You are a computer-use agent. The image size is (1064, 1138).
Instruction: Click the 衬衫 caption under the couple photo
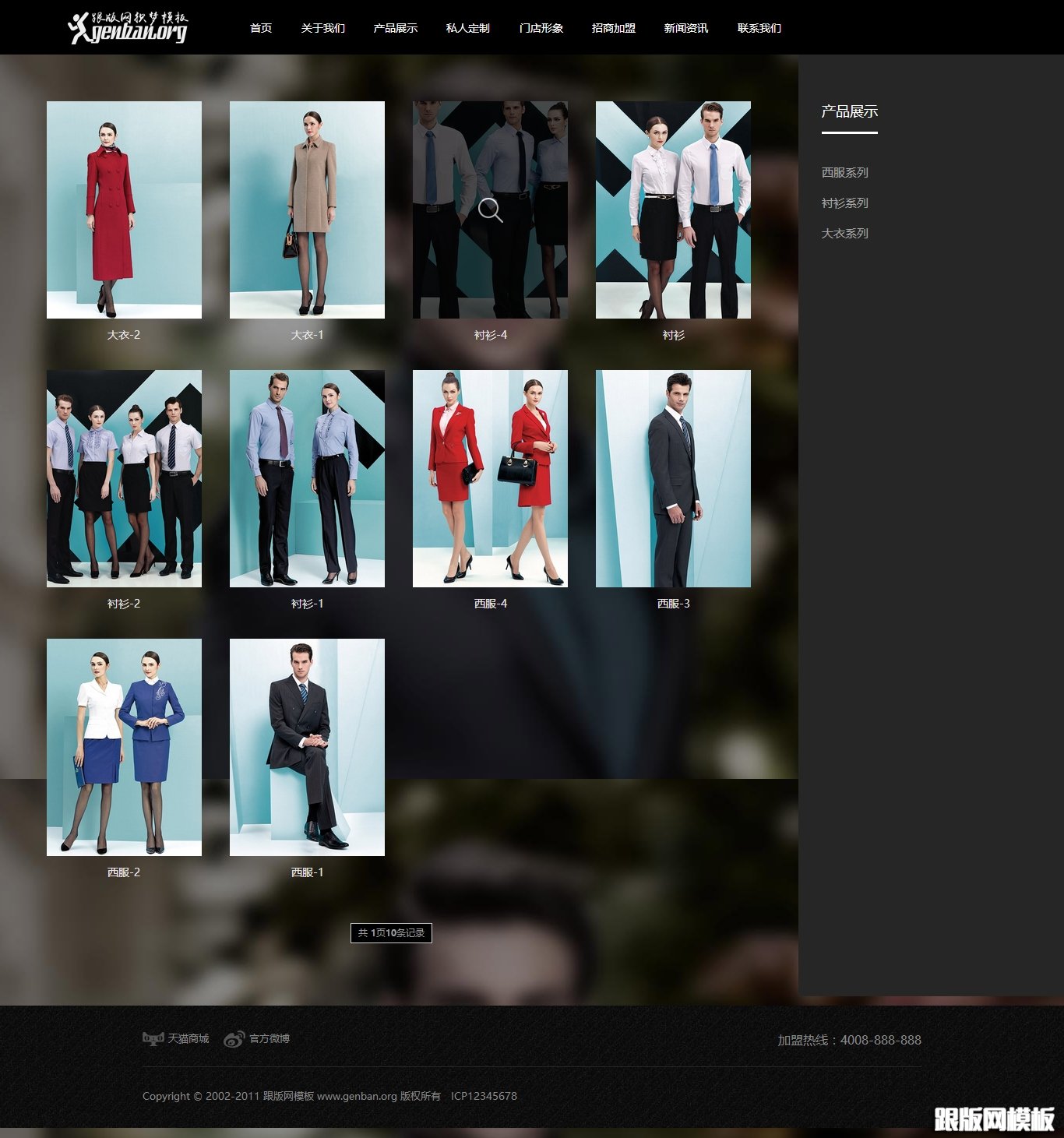673,335
